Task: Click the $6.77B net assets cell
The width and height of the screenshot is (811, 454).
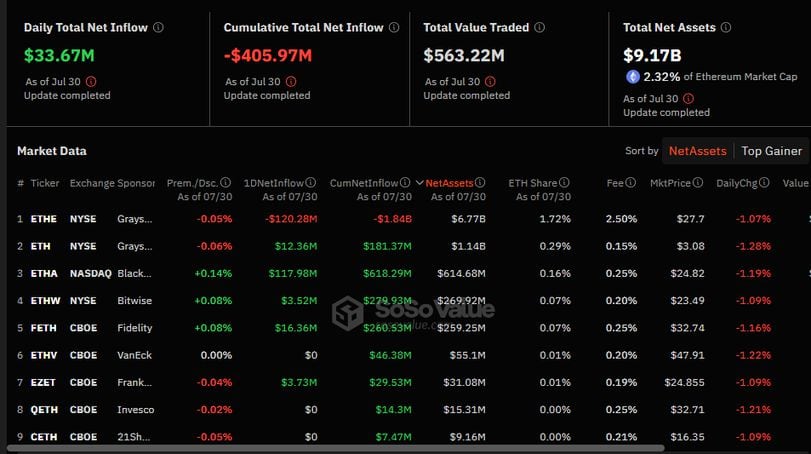Action: click(x=469, y=219)
